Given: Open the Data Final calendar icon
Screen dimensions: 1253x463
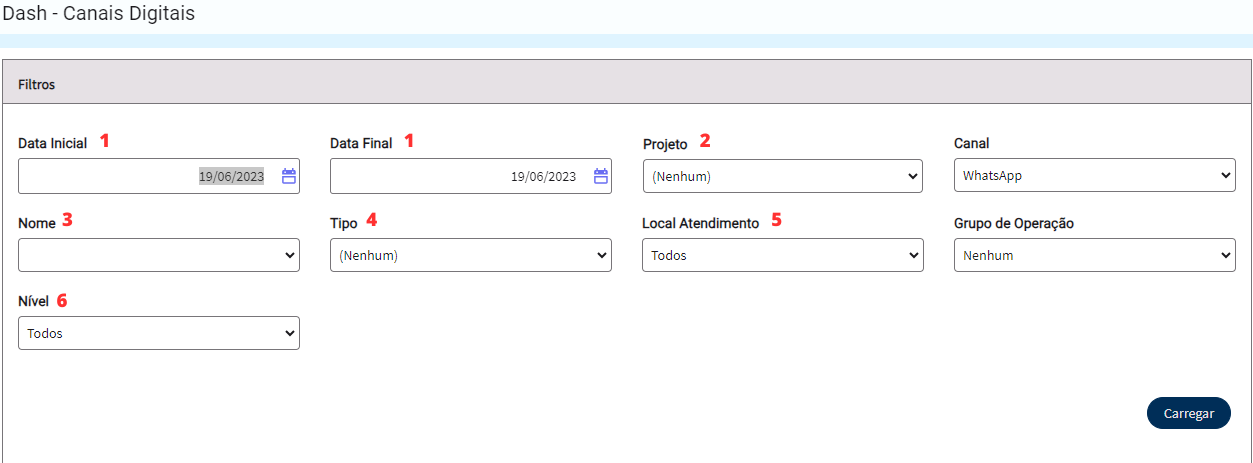Looking at the screenshot, I should pos(601,176).
